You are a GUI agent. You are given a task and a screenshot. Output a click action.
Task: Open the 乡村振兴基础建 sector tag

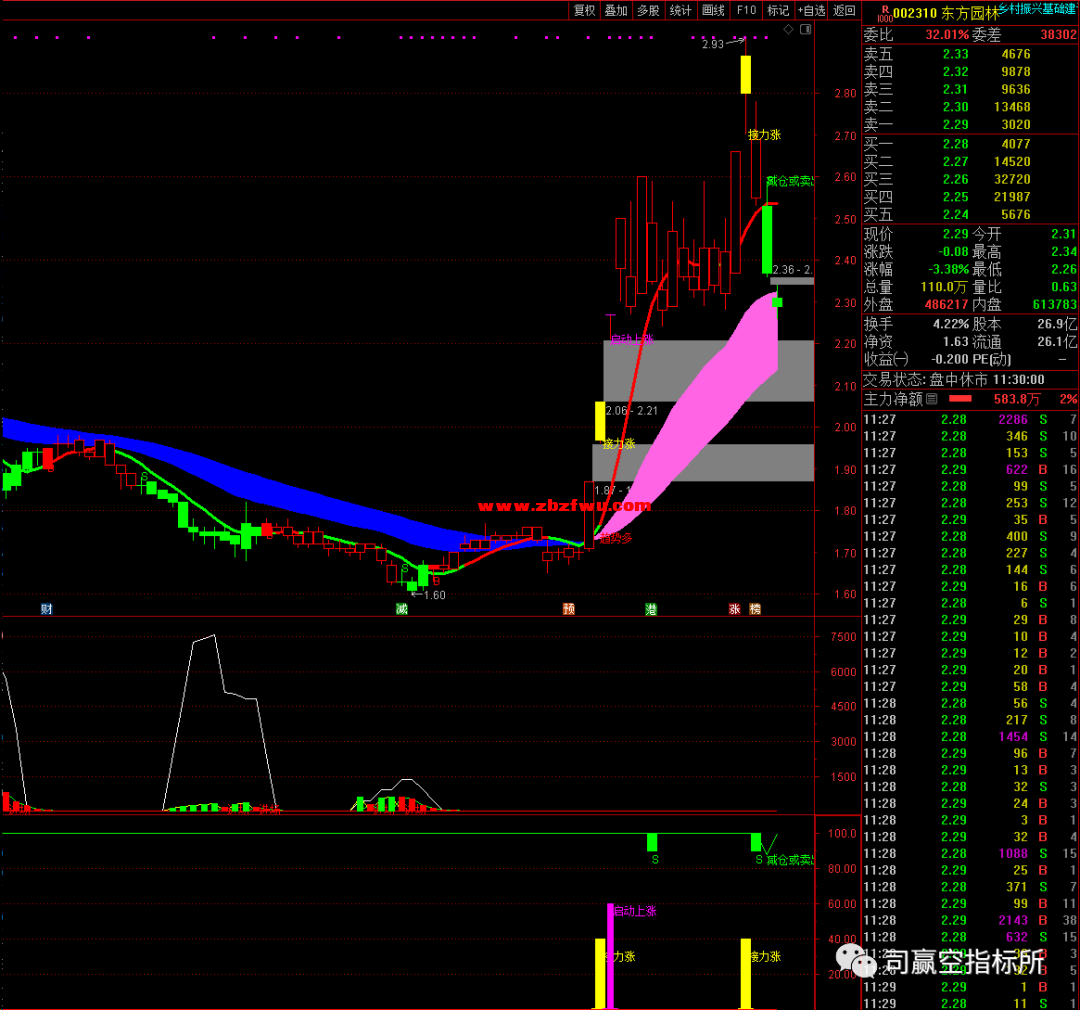coord(1037,8)
